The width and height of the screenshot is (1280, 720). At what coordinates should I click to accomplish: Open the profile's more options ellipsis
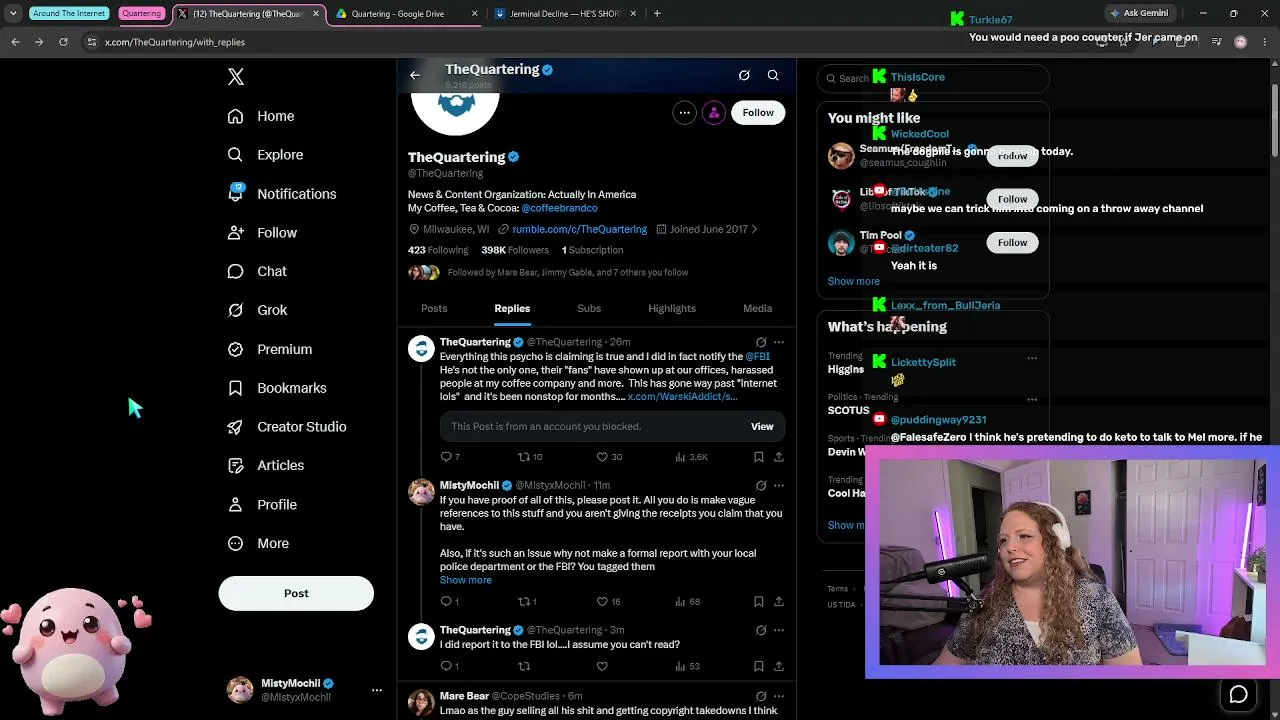(x=685, y=113)
